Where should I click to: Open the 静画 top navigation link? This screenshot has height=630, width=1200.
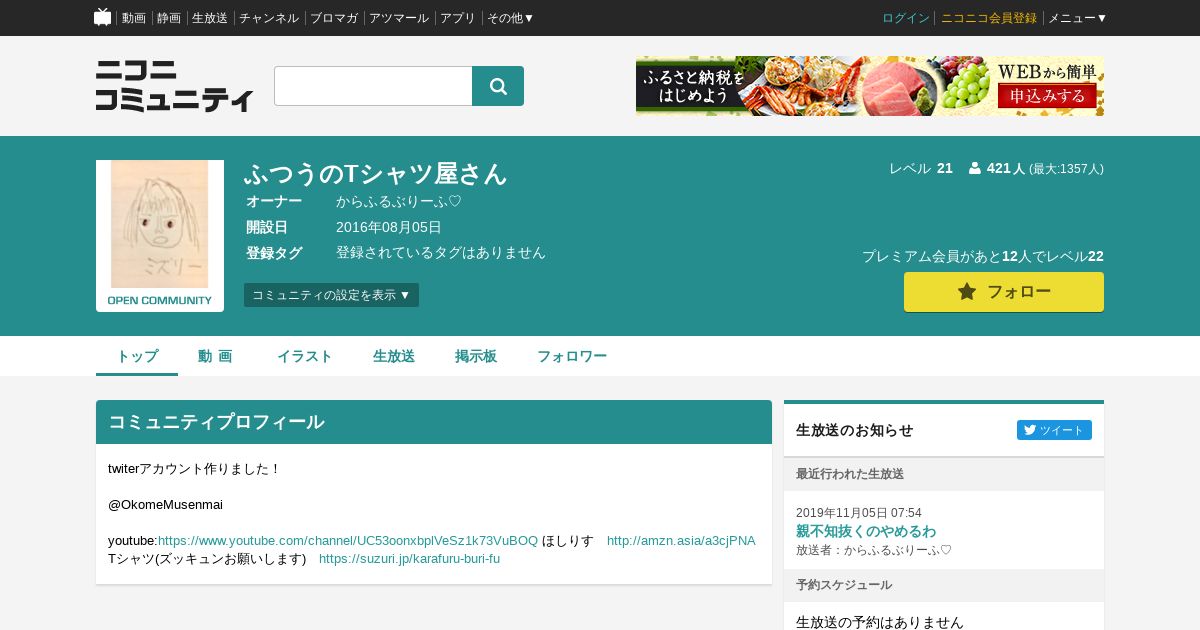[169, 18]
